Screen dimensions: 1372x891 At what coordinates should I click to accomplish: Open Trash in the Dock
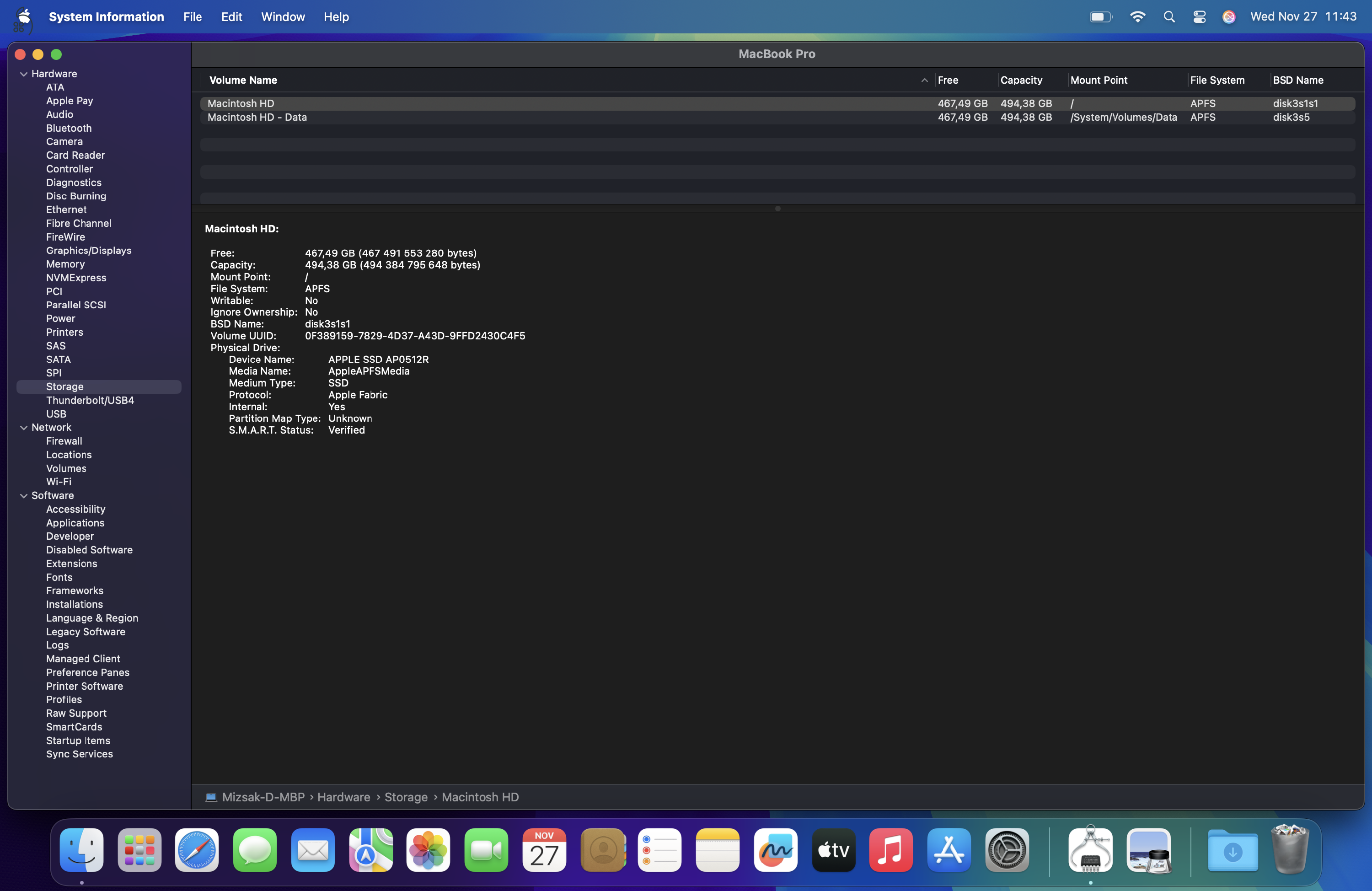pos(1290,849)
